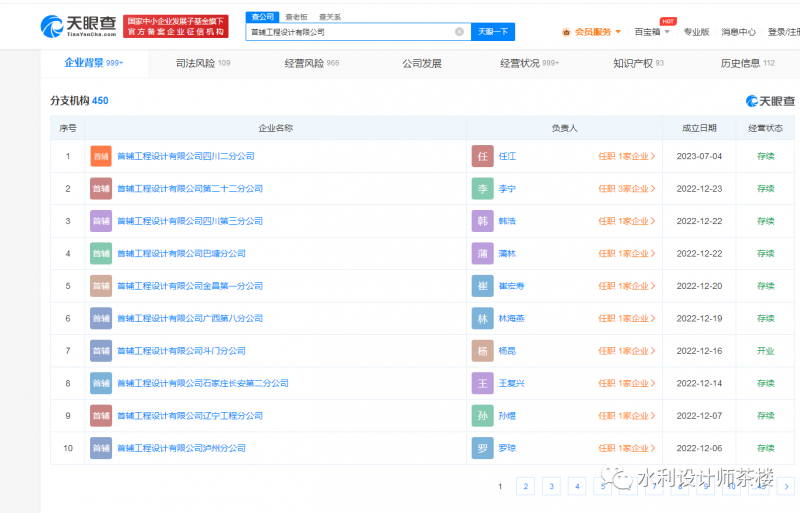
Task: Open company logo for 四川二分公司 row
Action: point(101,156)
